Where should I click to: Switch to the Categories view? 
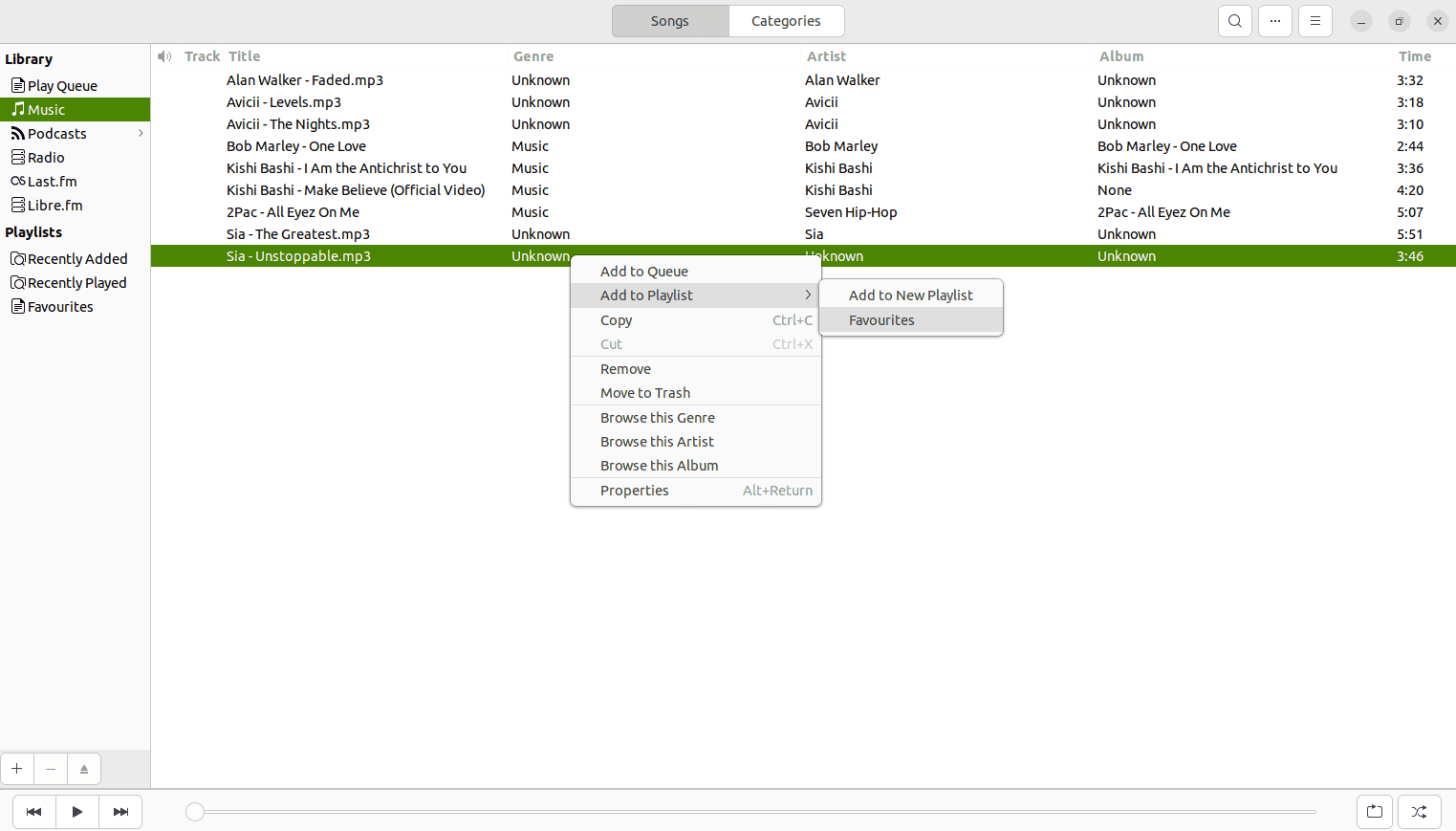[785, 20]
